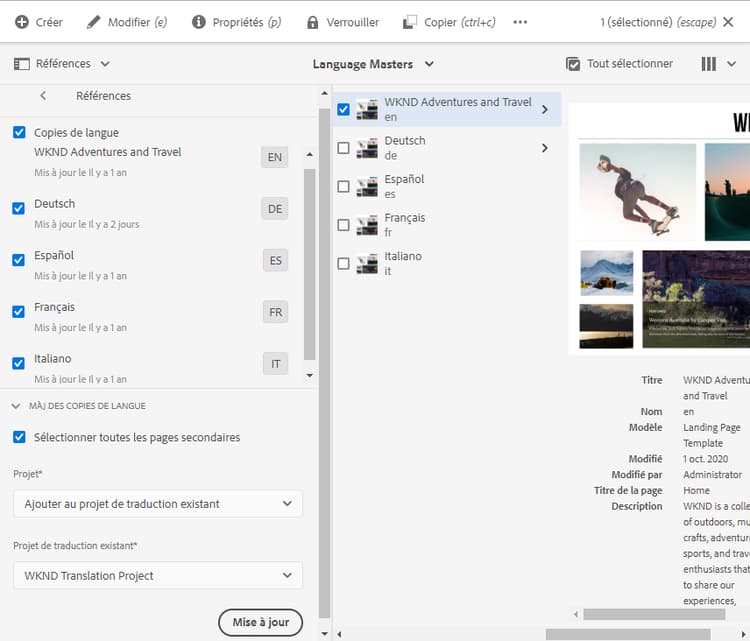Toggle Copies de langue checkbox
Image resolution: width=750 pixels, height=641 pixels.
pos(19,132)
